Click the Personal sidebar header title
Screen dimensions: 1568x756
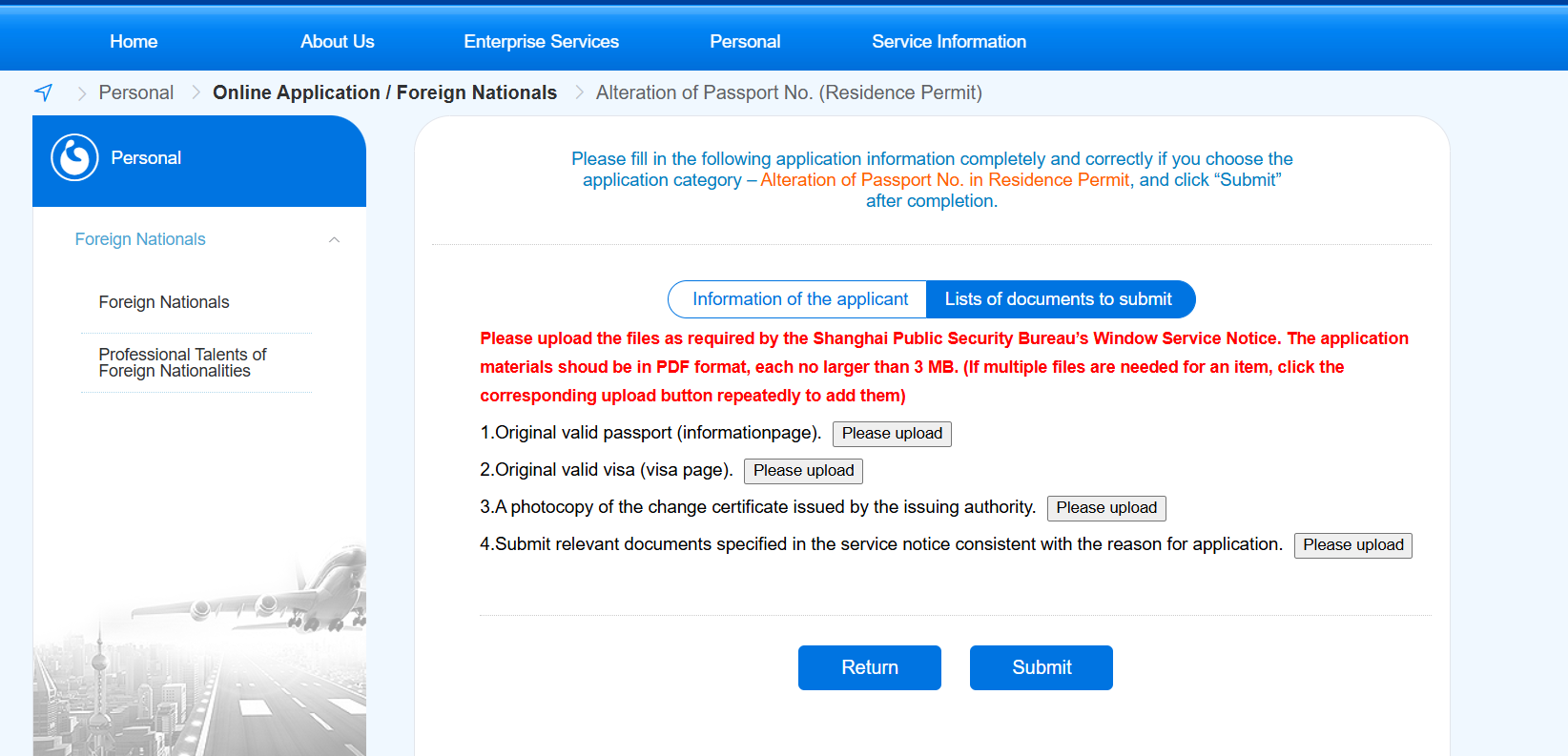(146, 158)
